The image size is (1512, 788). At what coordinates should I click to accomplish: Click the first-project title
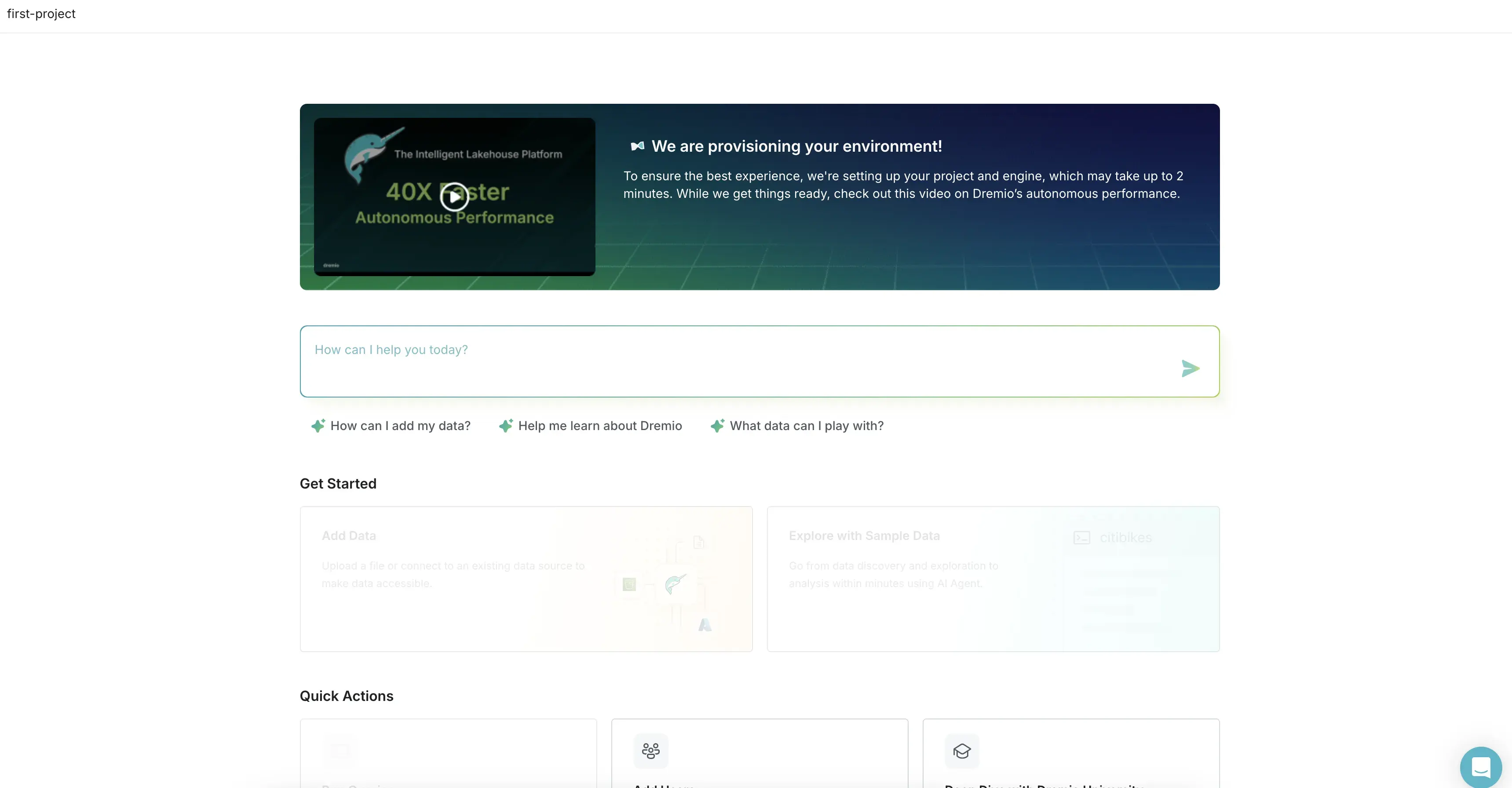[41, 14]
